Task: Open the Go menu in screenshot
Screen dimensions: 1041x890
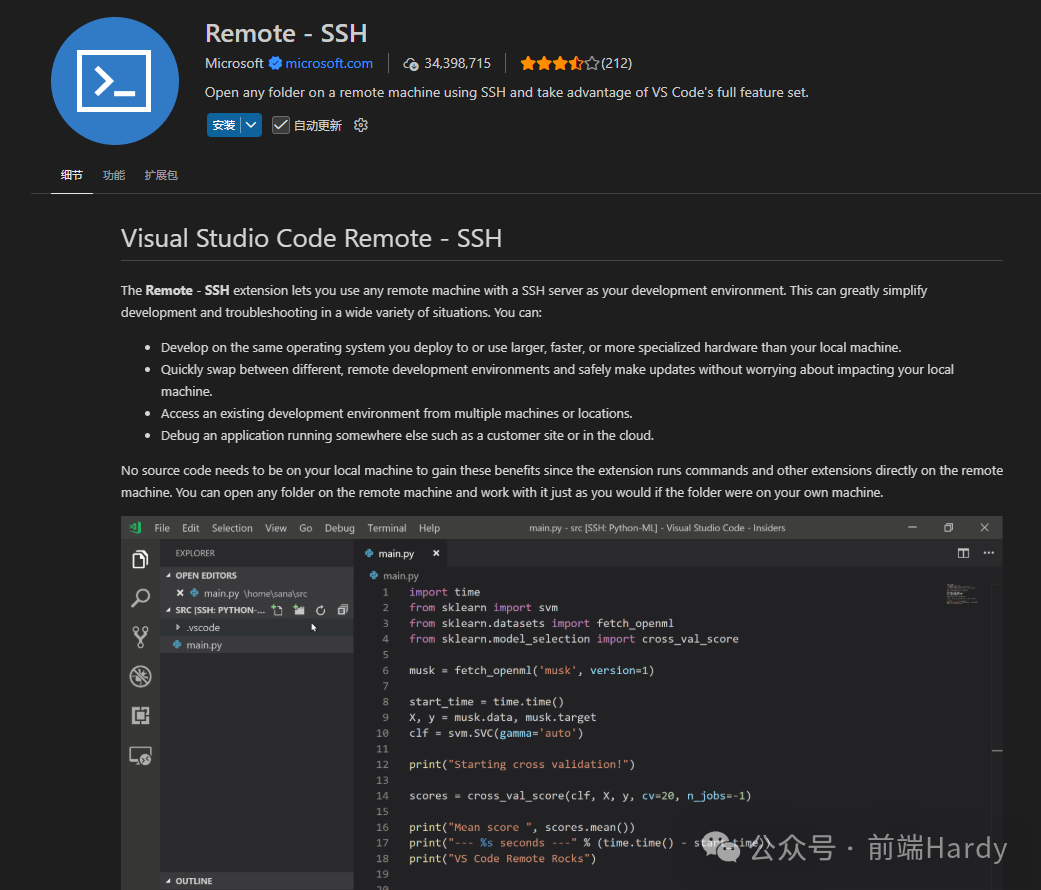Action: pos(305,528)
